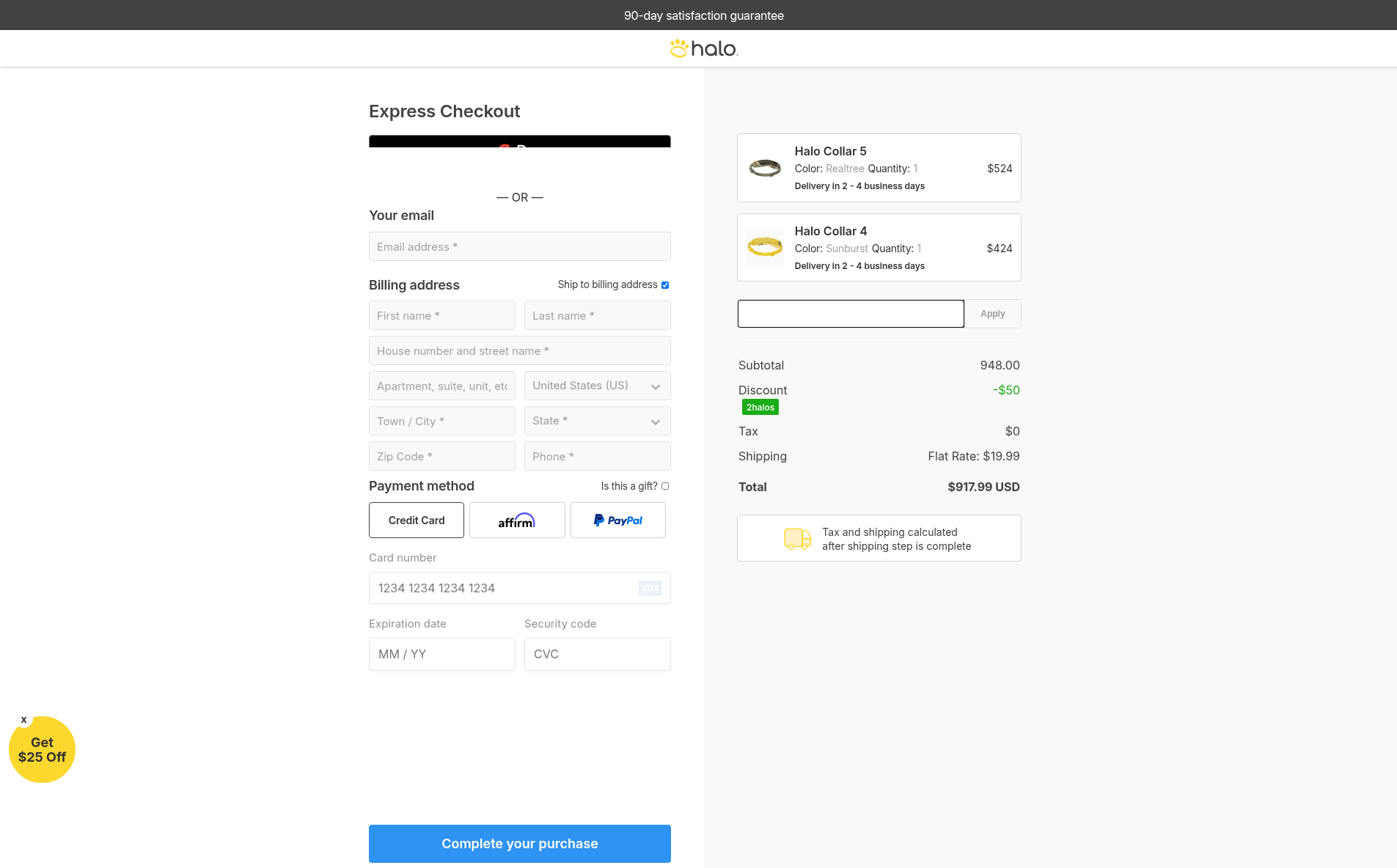1397x868 pixels.
Task: Click the delivery truck icon
Action: [797, 539]
